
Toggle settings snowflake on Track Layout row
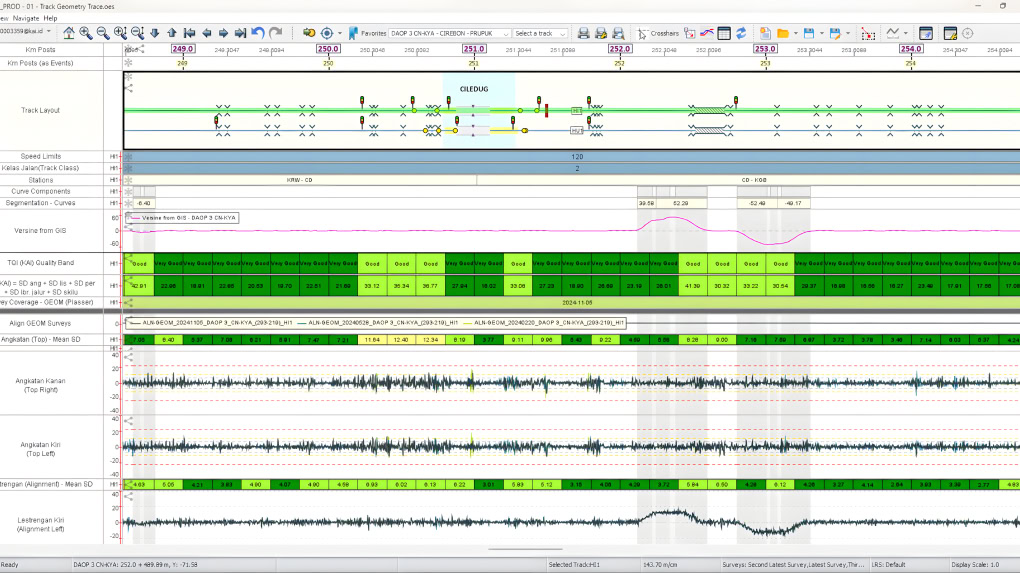click(x=128, y=76)
